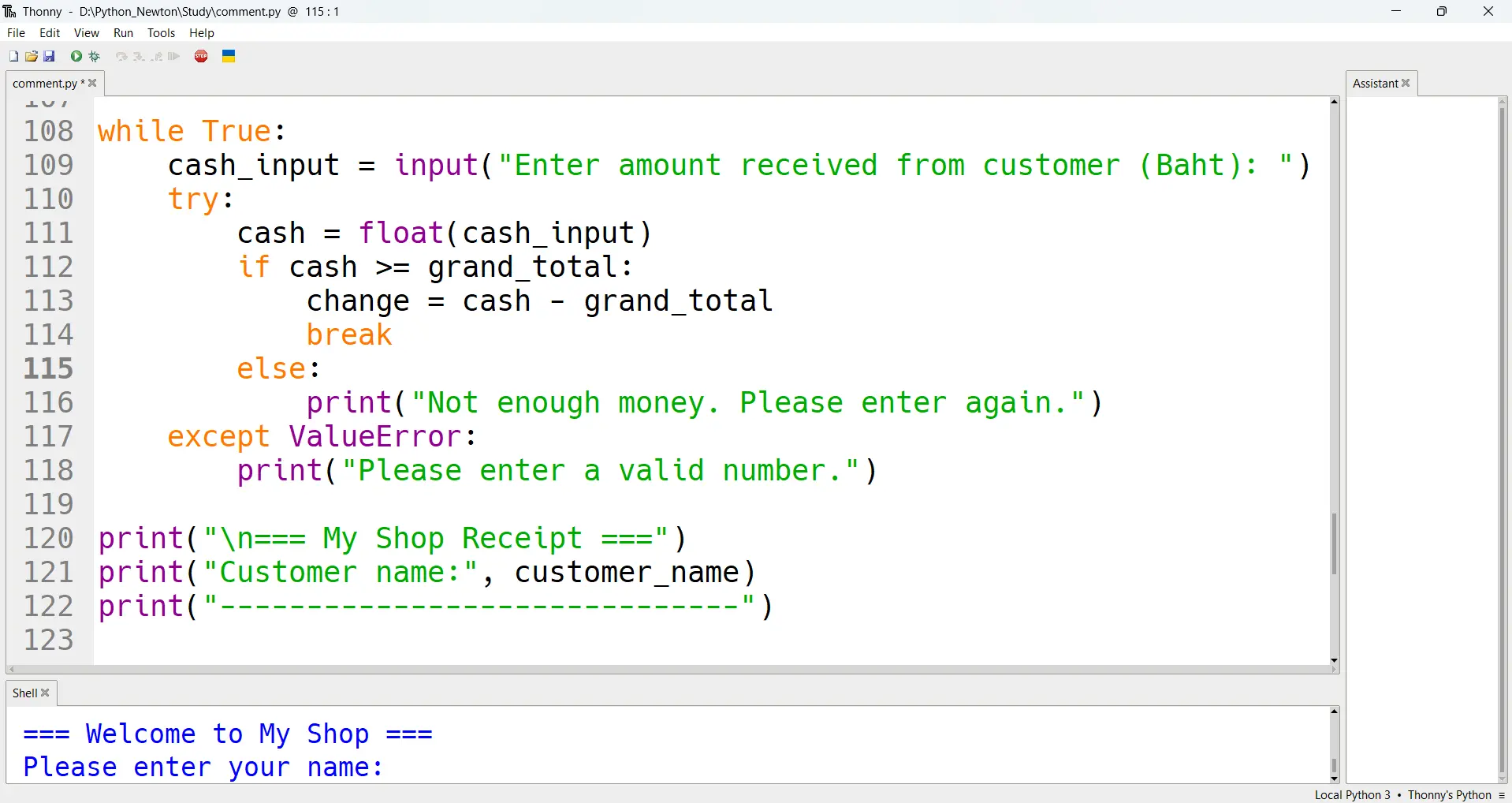Viewport: 1512px width, 803px height.
Task: Open the Run menu
Action: [123, 33]
